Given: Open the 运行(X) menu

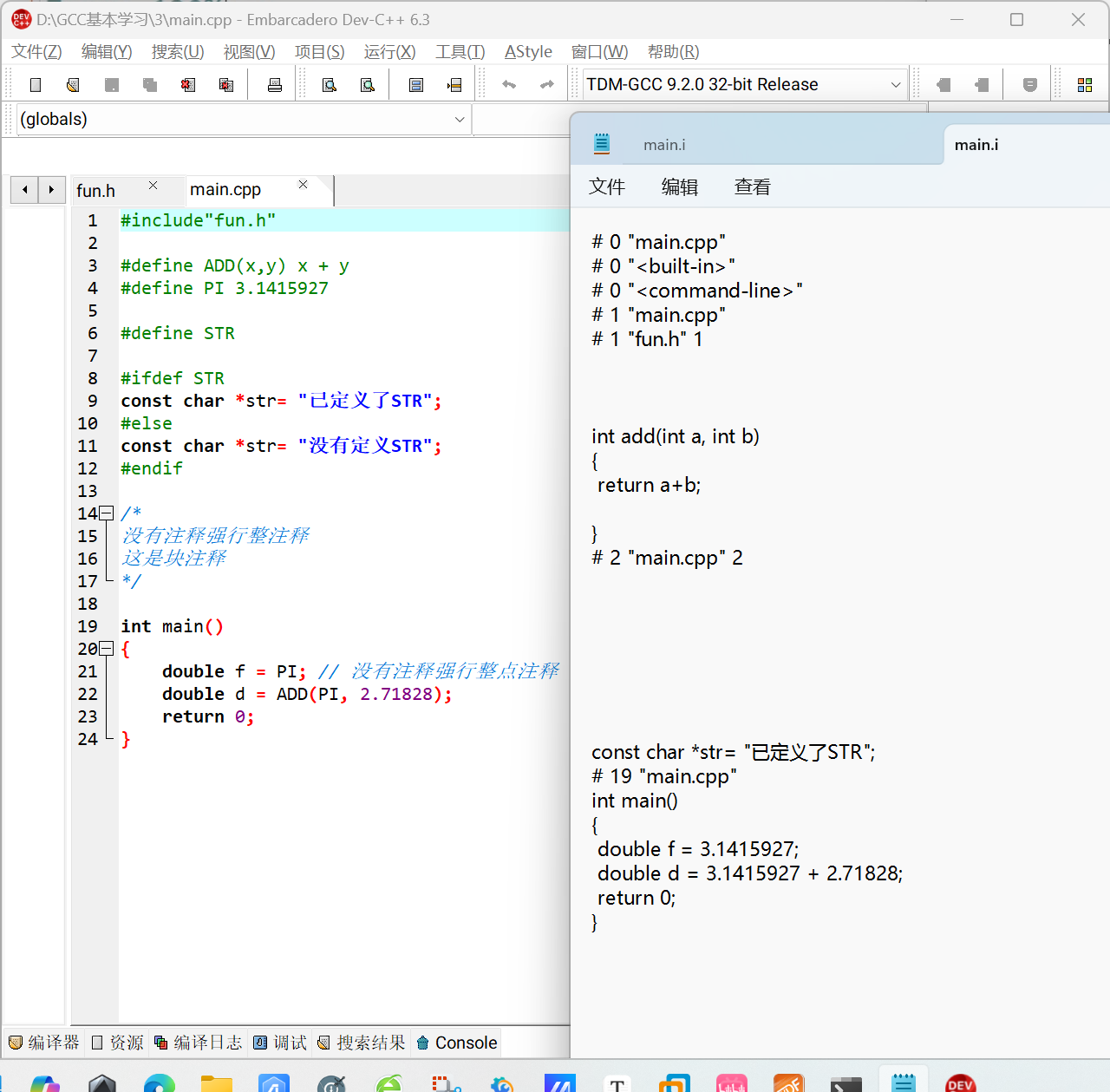Looking at the screenshot, I should tap(390, 52).
